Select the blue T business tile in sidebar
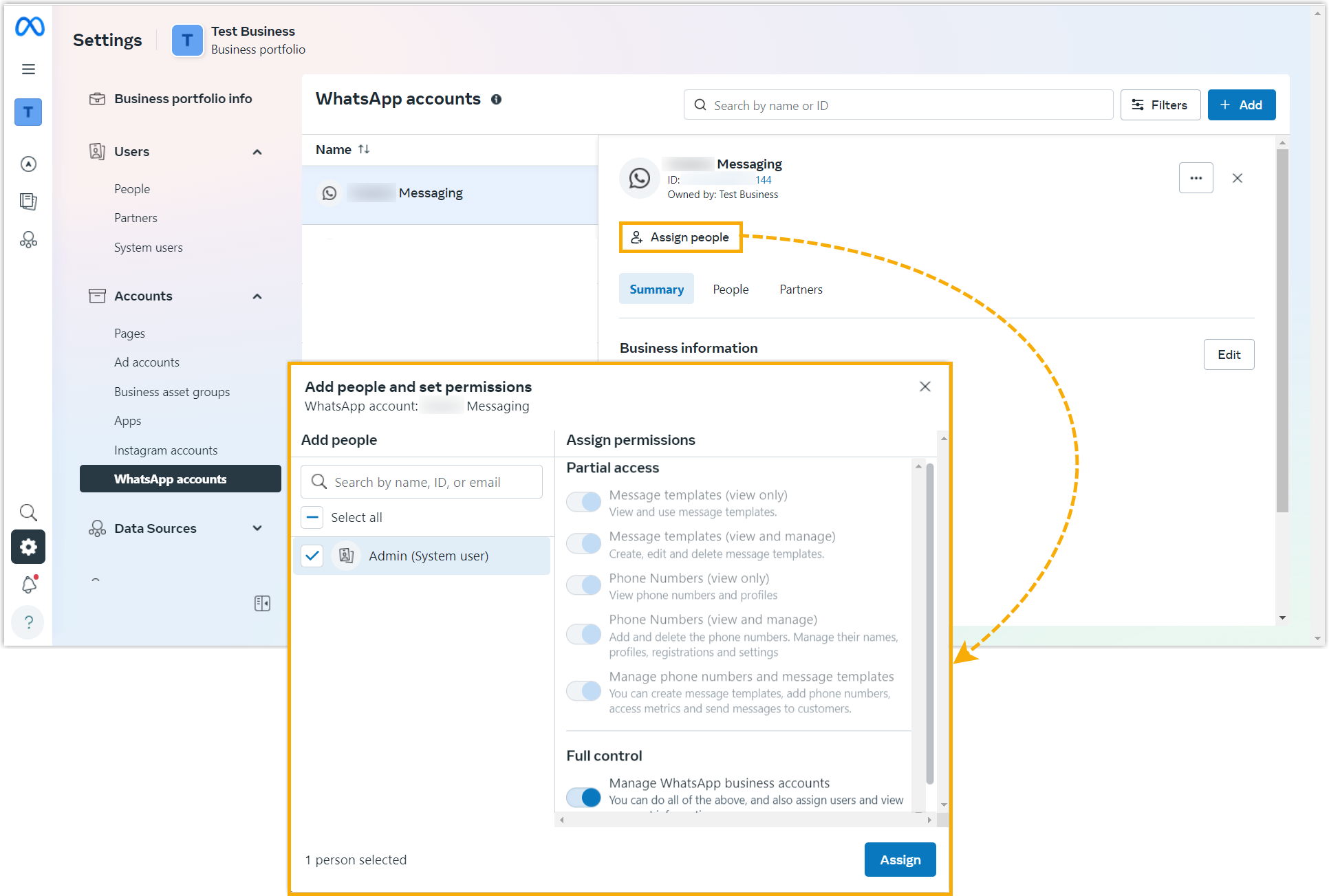Image resolution: width=1329 pixels, height=896 pixels. point(28,112)
